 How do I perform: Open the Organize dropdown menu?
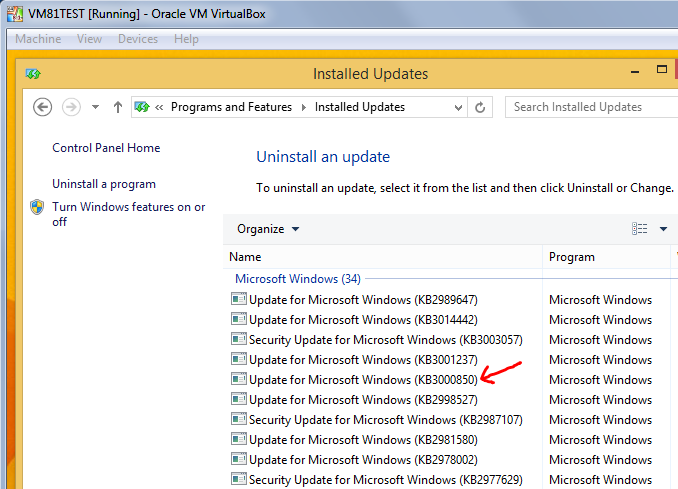[x=268, y=229]
